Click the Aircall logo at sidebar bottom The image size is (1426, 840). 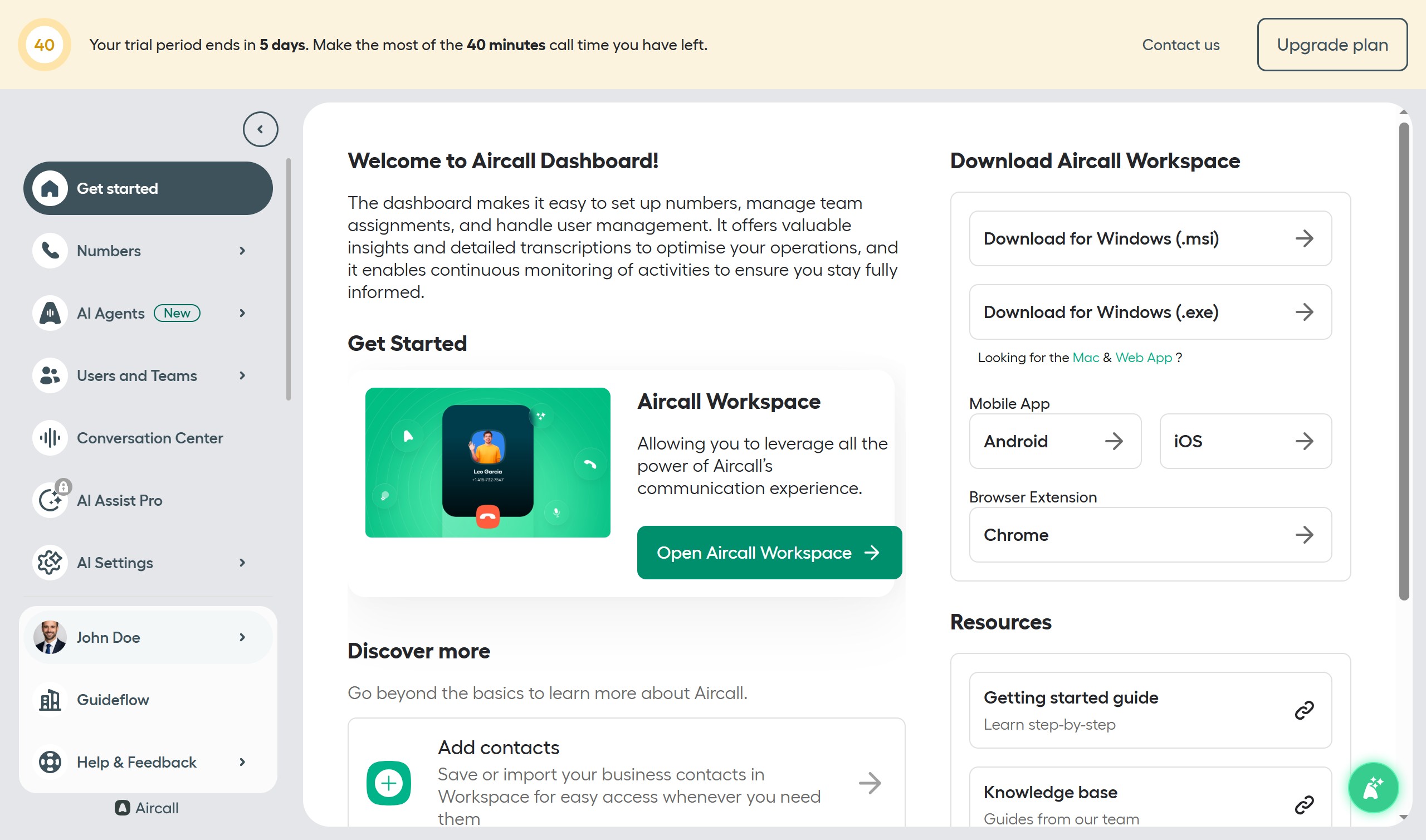[146, 808]
